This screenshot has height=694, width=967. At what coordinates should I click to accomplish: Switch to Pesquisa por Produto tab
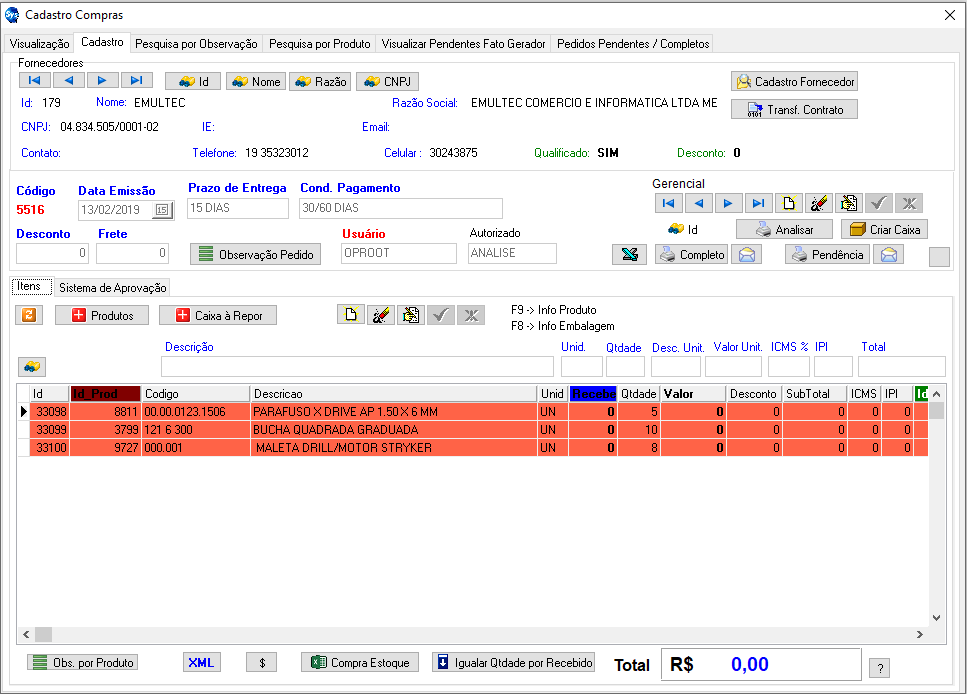(320, 44)
